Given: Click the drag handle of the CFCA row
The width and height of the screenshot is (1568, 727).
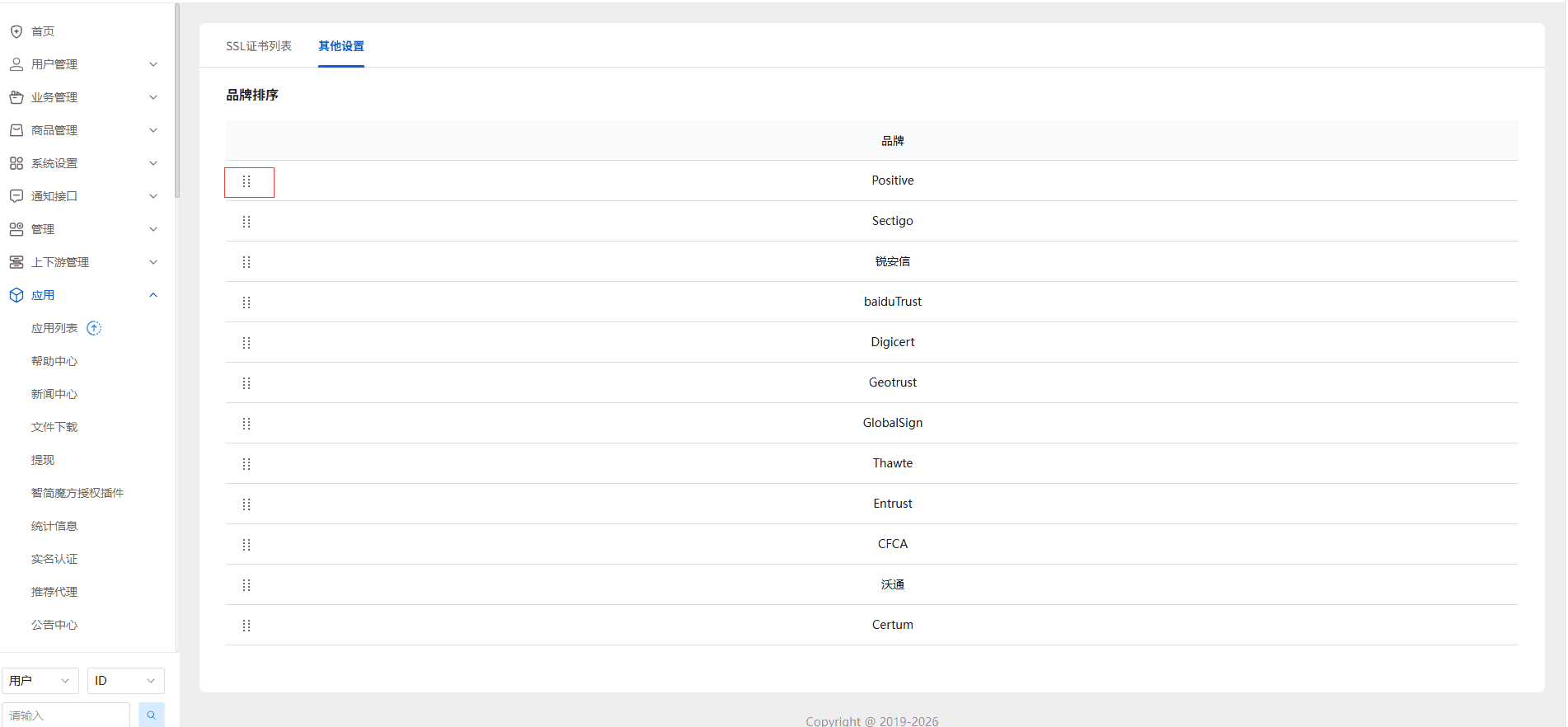Looking at the screenshot, I should [x=246, y=545].
